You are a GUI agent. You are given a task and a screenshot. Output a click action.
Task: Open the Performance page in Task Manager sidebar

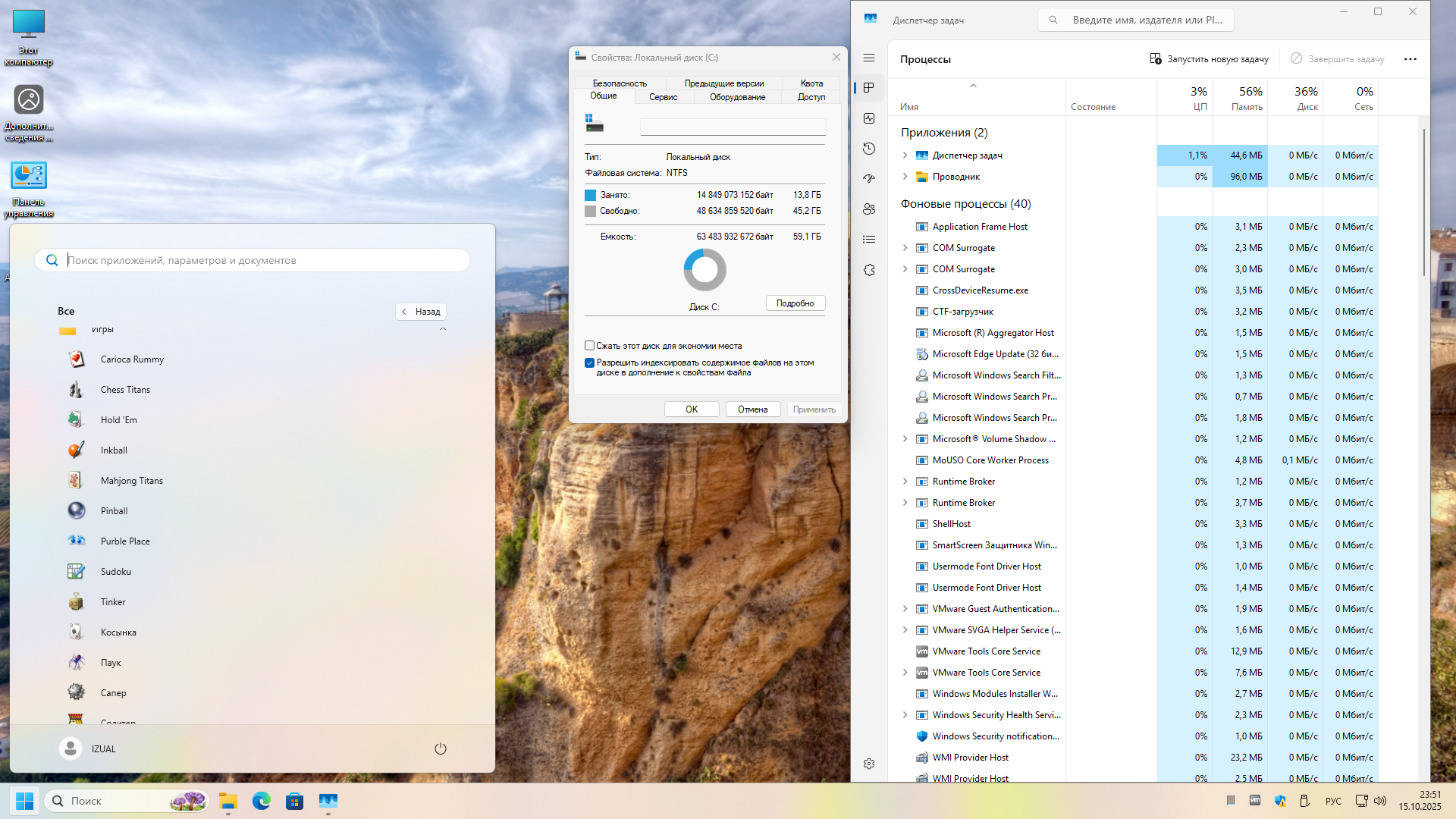[x=869, y=118]
